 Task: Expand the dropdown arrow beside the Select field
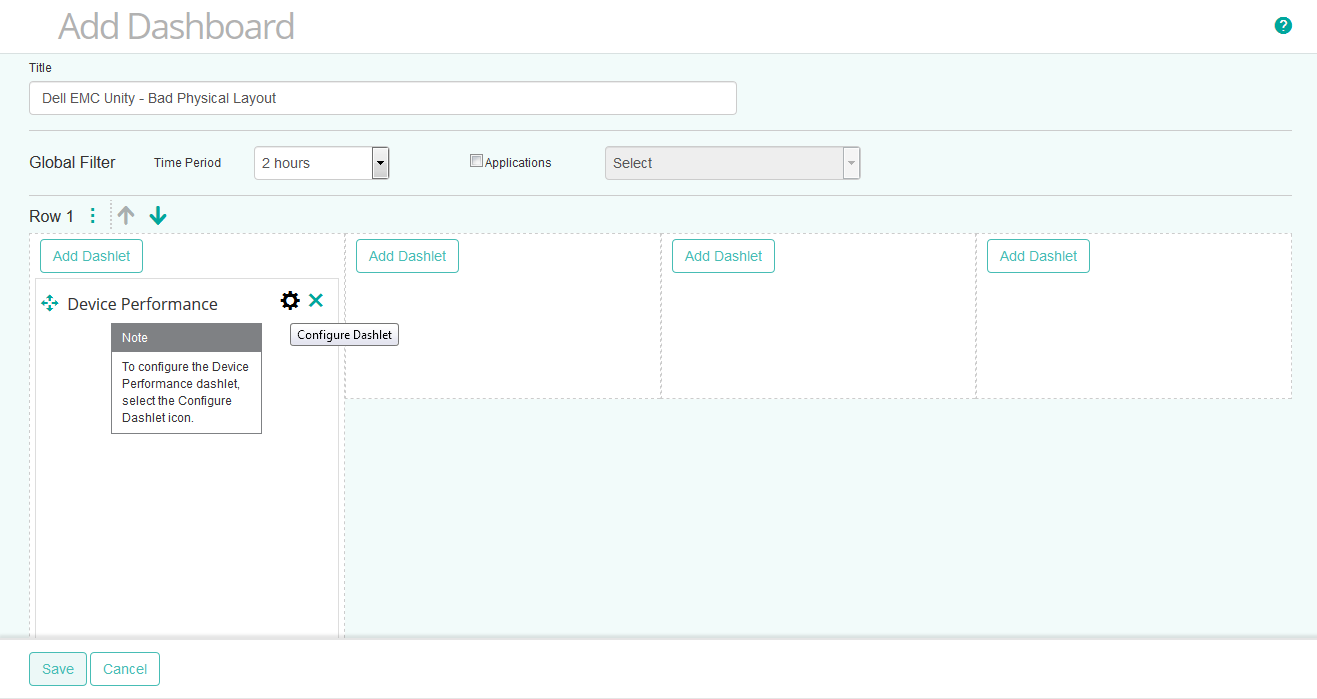click(x=851, y=162)
